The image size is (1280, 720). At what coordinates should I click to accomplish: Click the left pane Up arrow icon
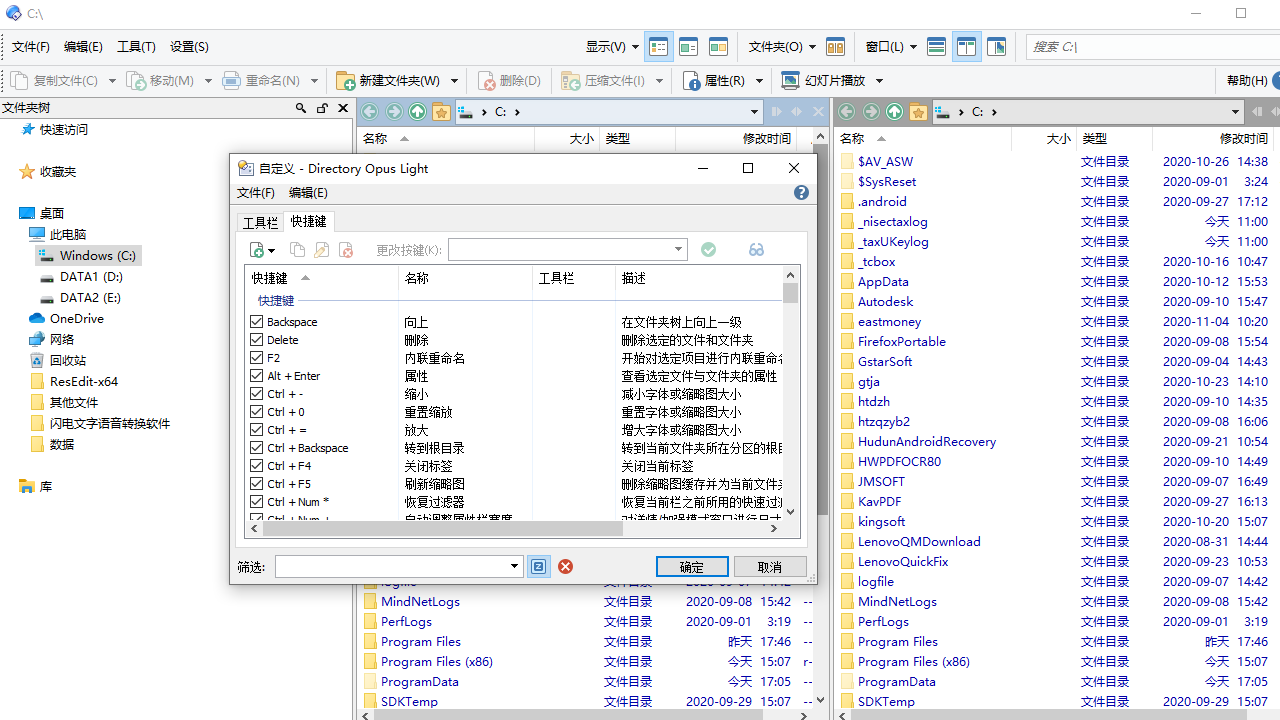[x=418, y=112]
